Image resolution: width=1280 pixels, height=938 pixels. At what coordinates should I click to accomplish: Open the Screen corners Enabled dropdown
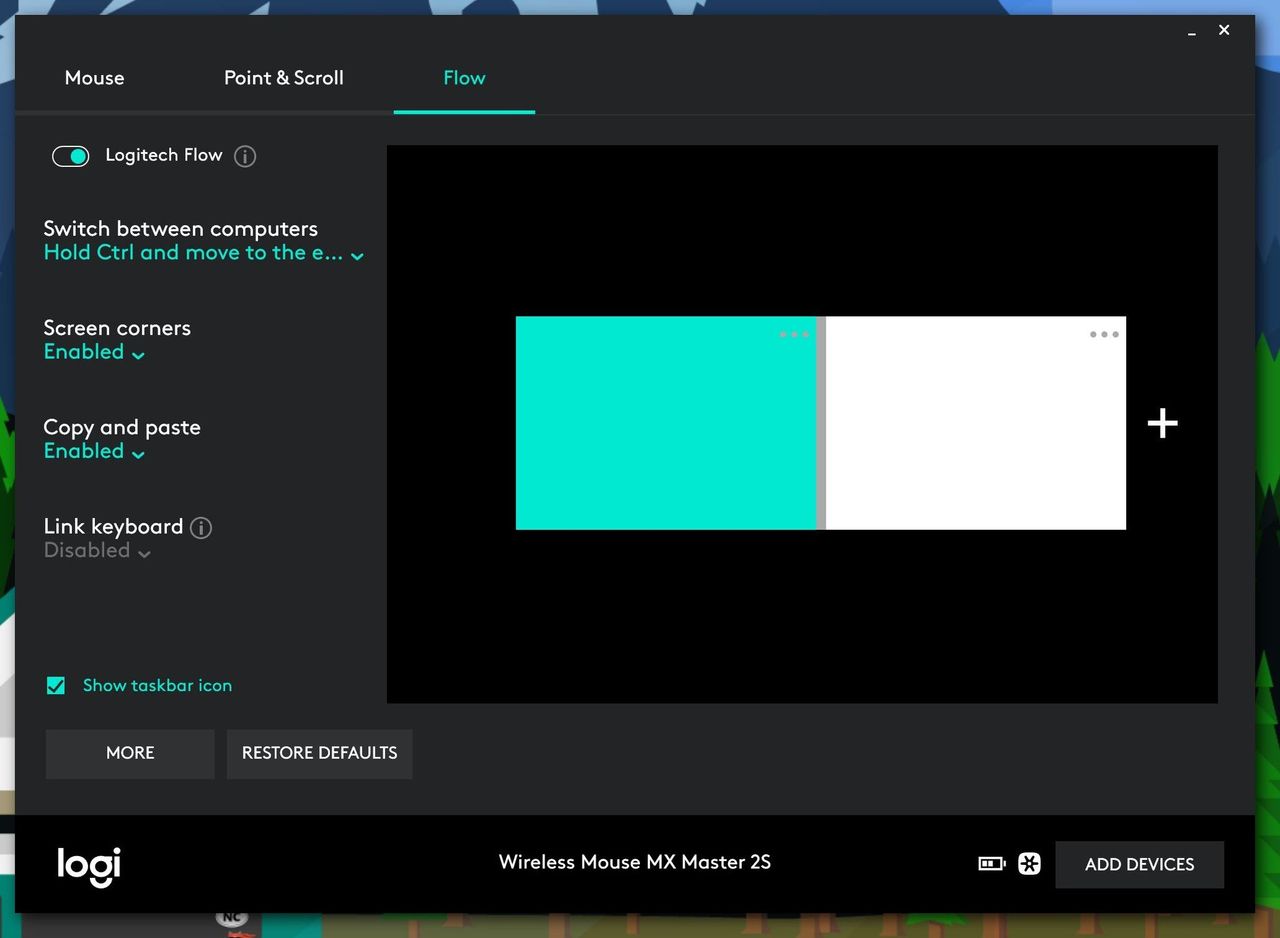pyautogui.click(x=94, y=352)
